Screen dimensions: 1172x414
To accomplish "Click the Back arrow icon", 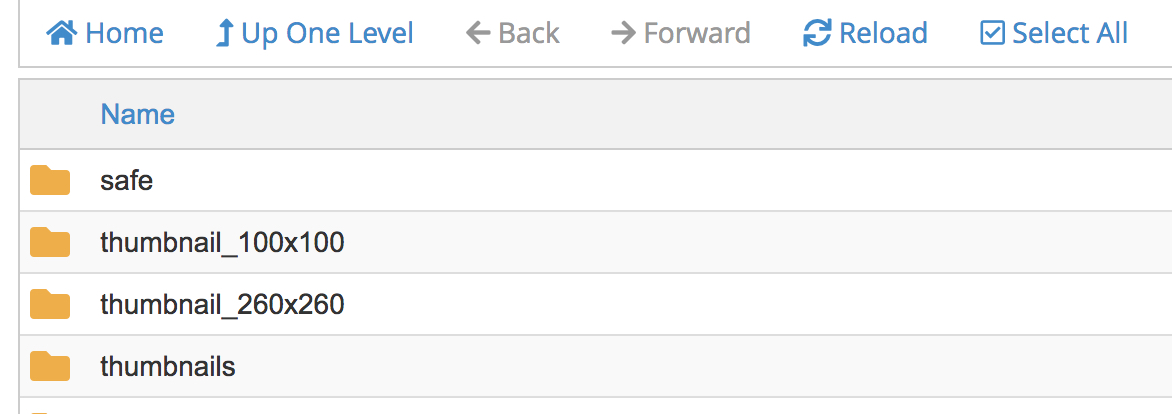I will coord(479,34).
